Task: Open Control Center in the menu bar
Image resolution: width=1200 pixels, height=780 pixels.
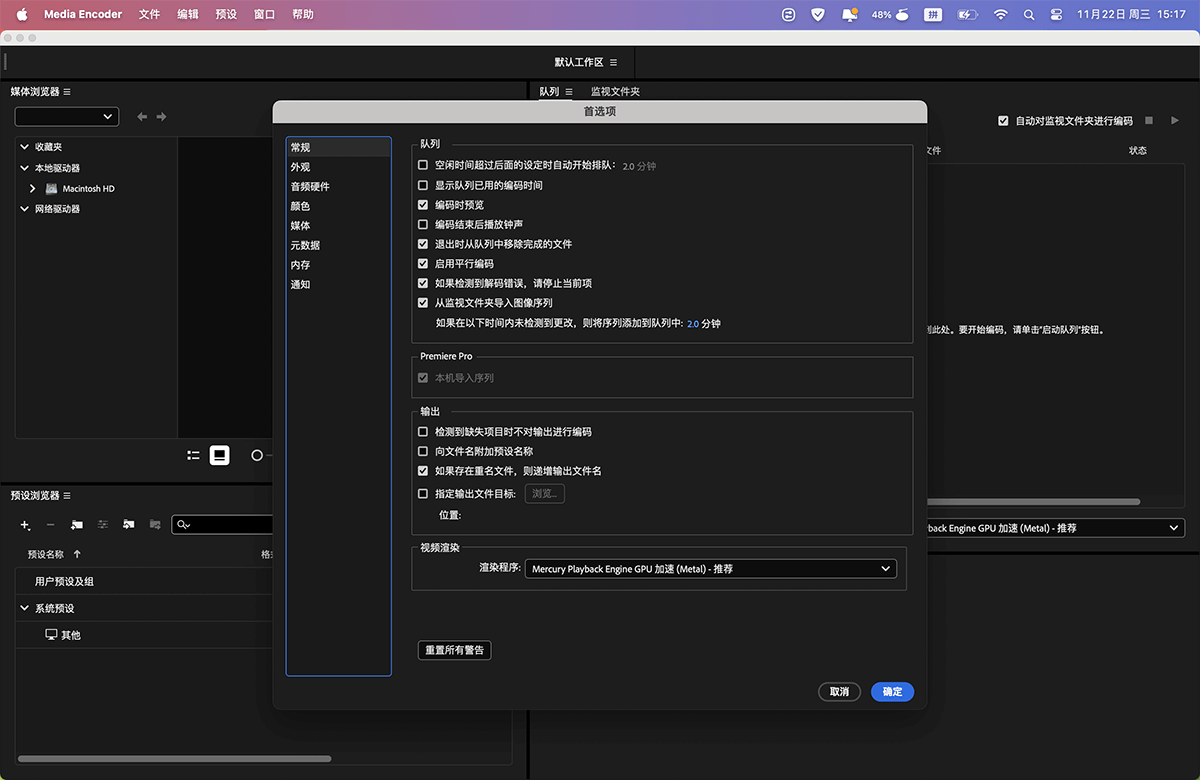Action: tap(1057, 15)
